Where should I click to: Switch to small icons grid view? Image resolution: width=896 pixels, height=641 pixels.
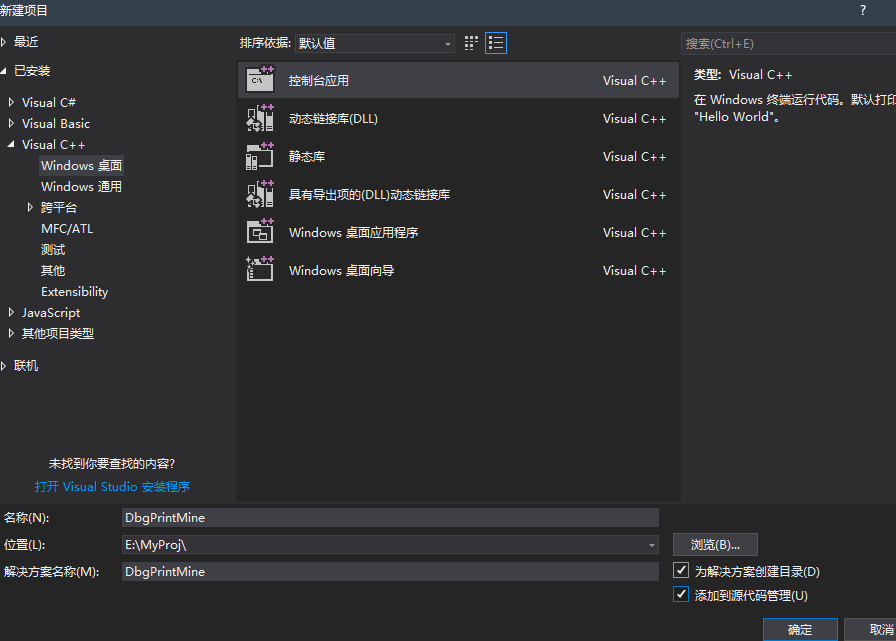point(471,43)
